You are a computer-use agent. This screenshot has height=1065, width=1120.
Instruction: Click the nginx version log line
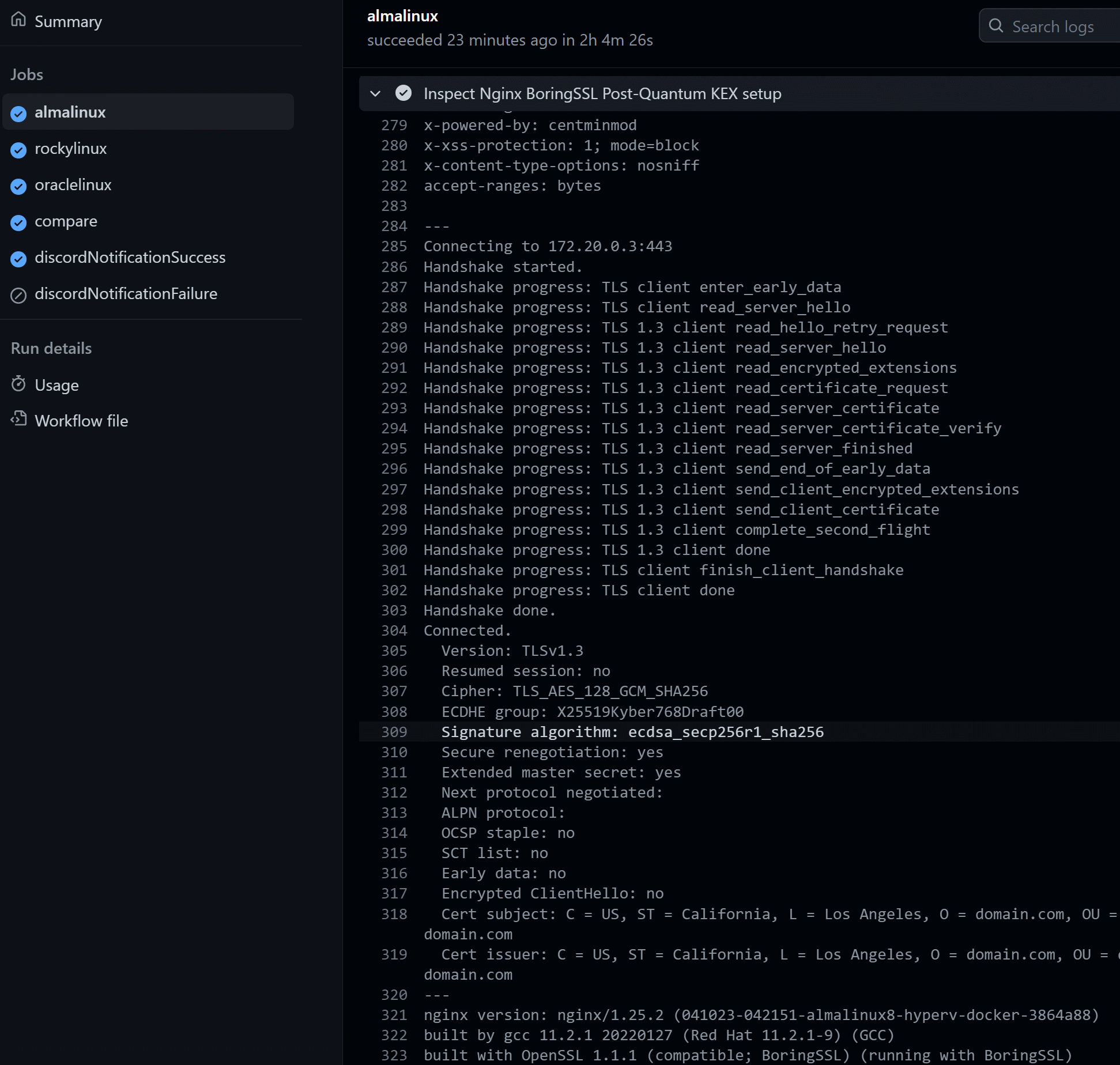tap(761, 1015)
